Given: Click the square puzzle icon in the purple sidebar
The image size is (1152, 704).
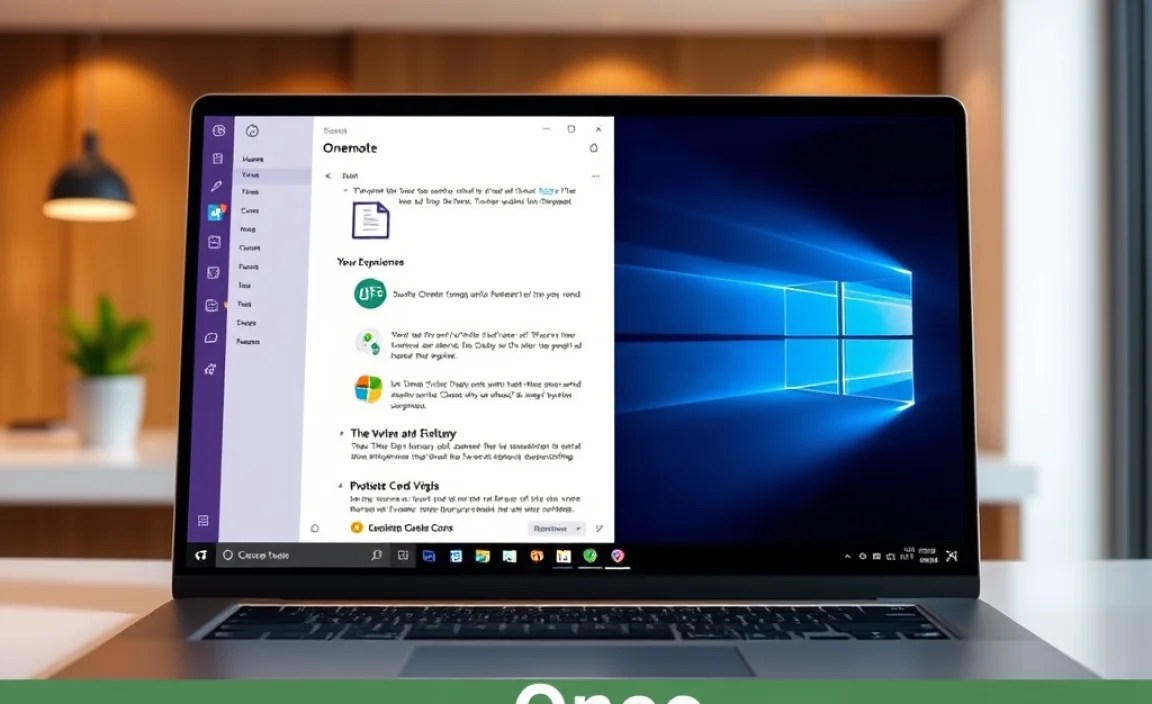Looking at the screenshot, I should coord(213,273).
